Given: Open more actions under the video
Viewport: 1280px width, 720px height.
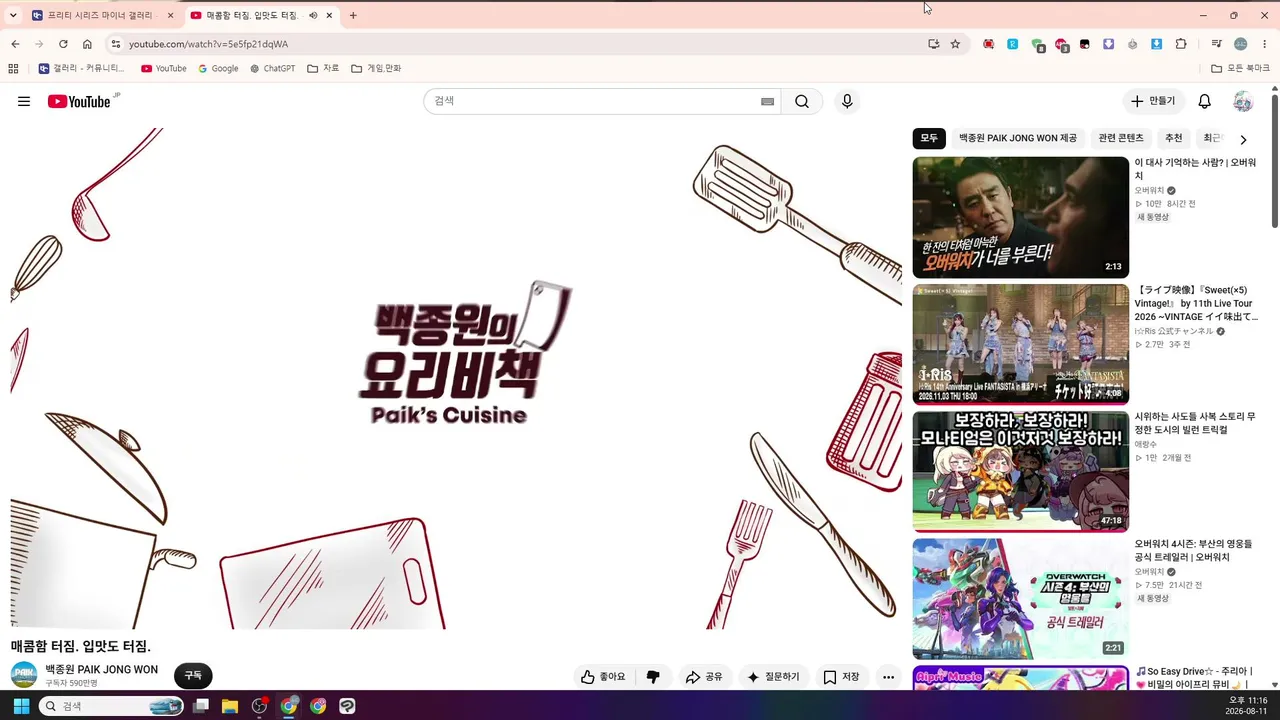Looking at the screenshot, I should [888, 677].
